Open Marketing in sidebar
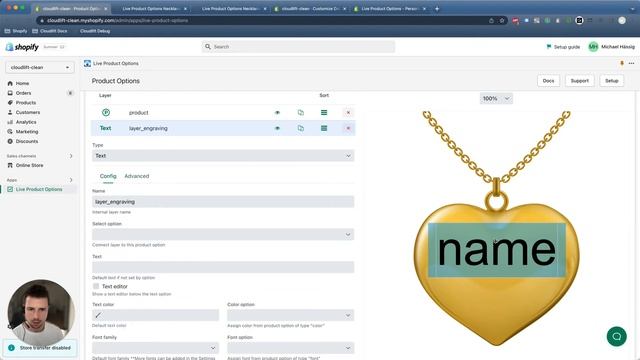Screen dimensions: 640x360 point(27,131)
